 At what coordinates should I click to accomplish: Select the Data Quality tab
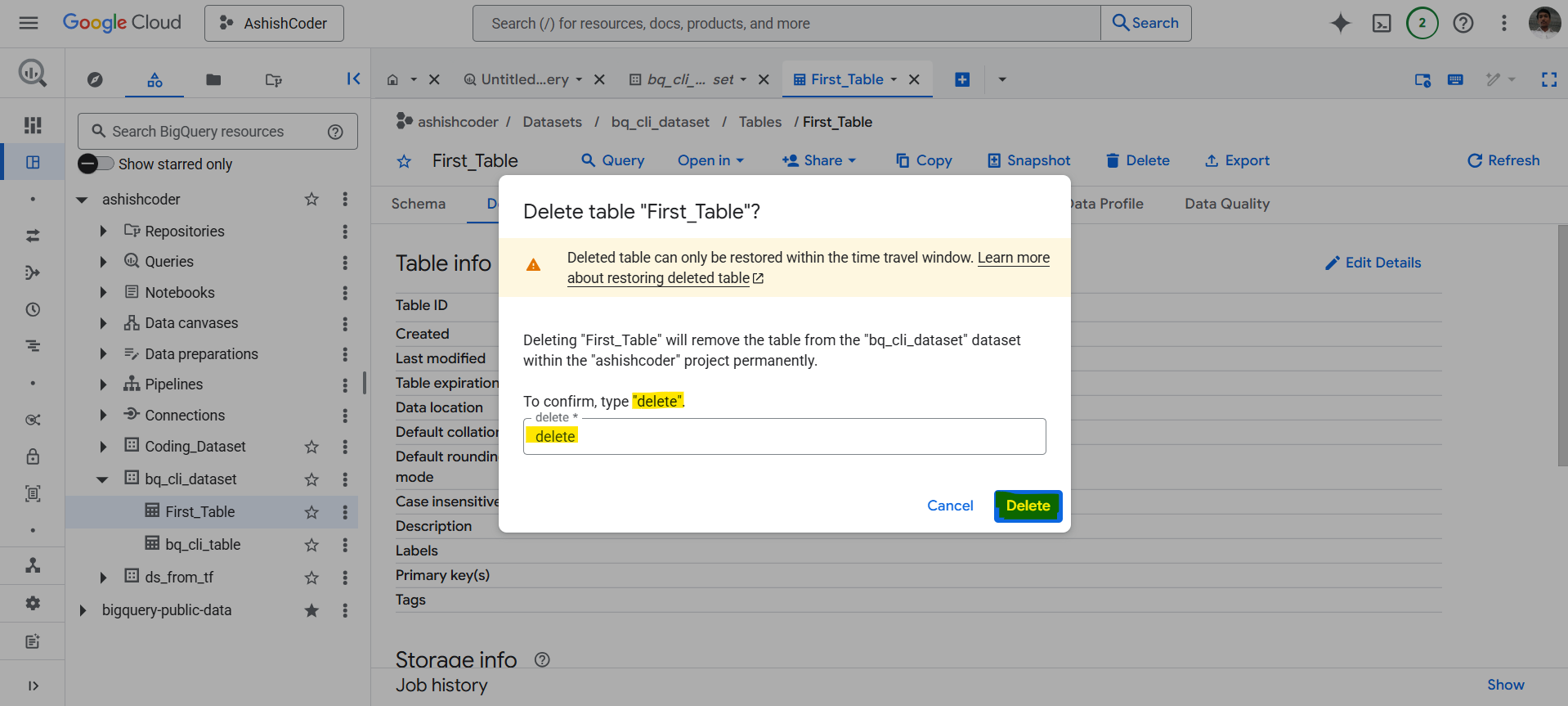coord(1227,204)
